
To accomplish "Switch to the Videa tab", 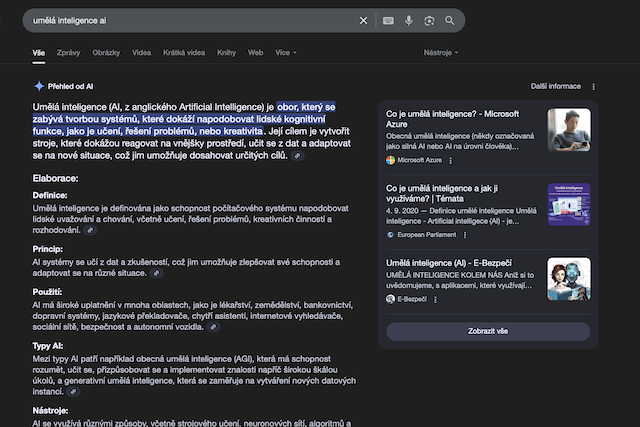I will pyautogui.click(x=141, y=53).
